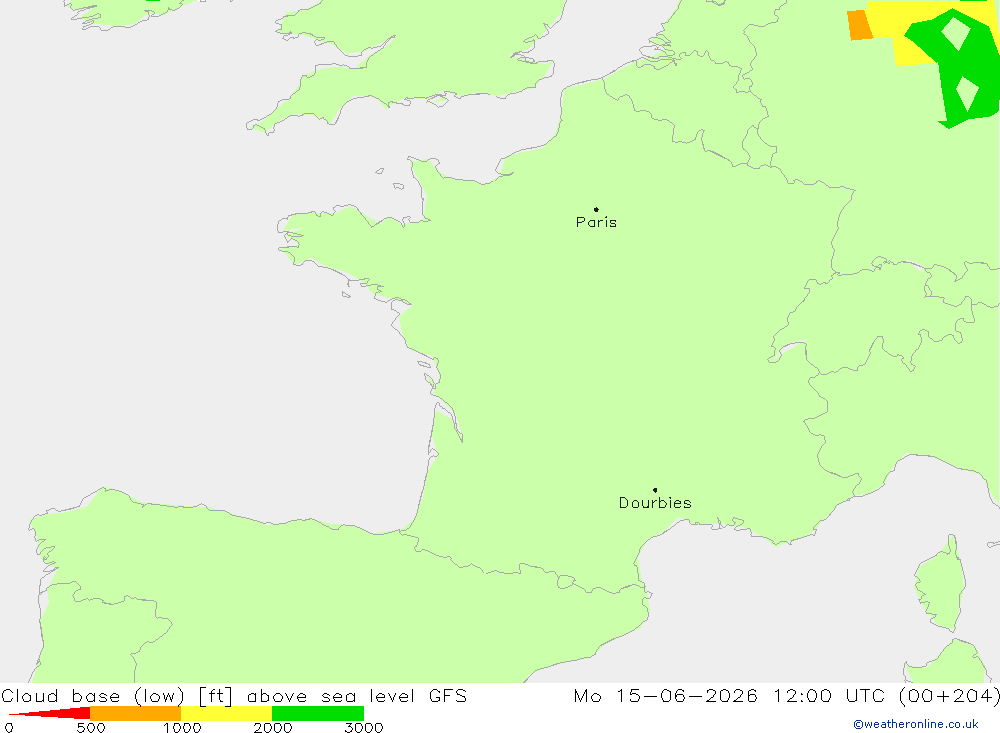
Task: Click the Paris location dot marker
Action: coord(596,209)
